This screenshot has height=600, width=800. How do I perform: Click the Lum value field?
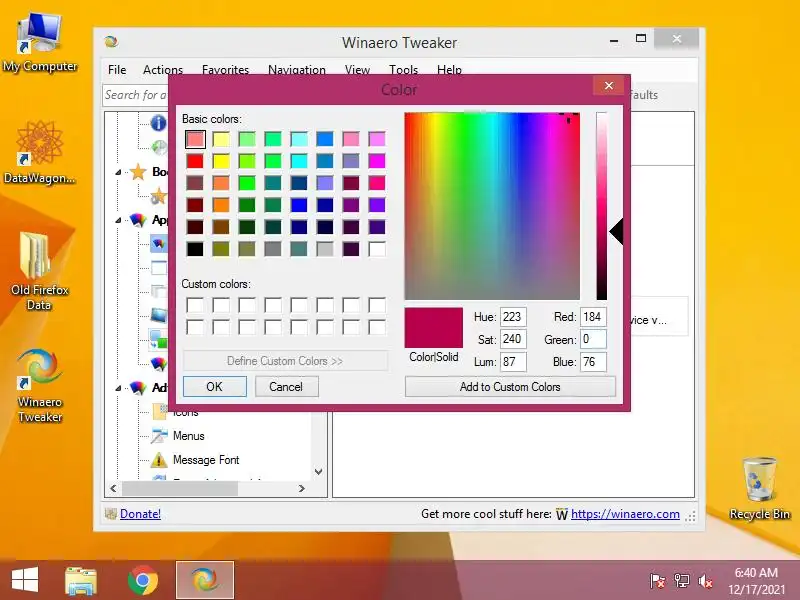[x=513, y=362]
